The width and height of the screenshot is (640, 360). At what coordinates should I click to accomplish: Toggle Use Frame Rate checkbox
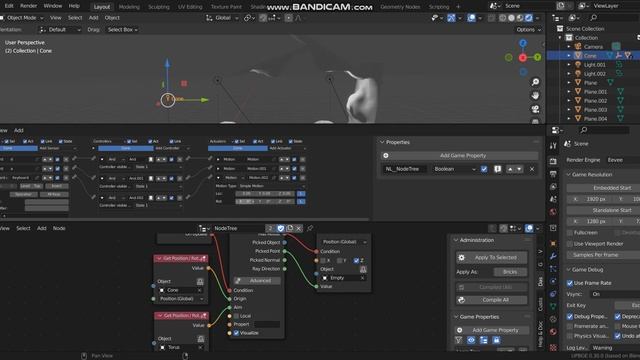tap(570, 283)
